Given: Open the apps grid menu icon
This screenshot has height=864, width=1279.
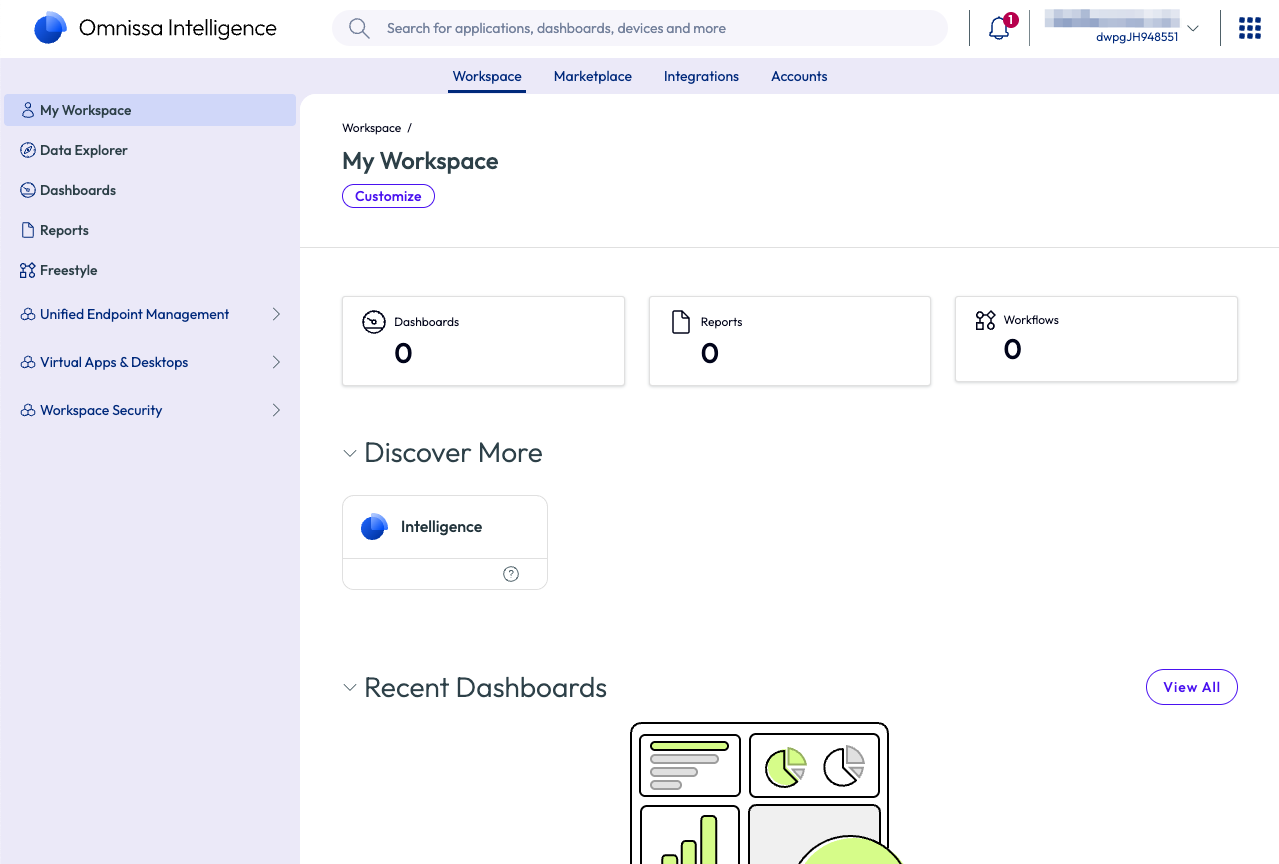Looking at the screenshot, I should point(1249,28).
